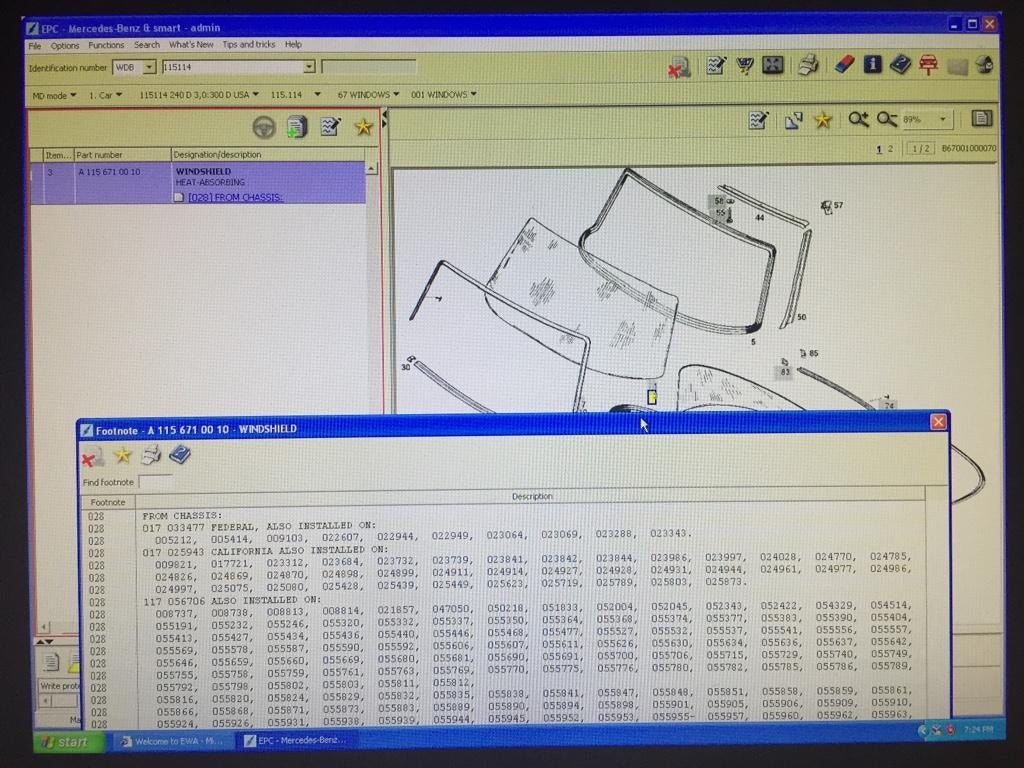Open the 67 WINDOWS group dropdown
The height and width of the screenshot is (768, 1024).
coord(368,95)
